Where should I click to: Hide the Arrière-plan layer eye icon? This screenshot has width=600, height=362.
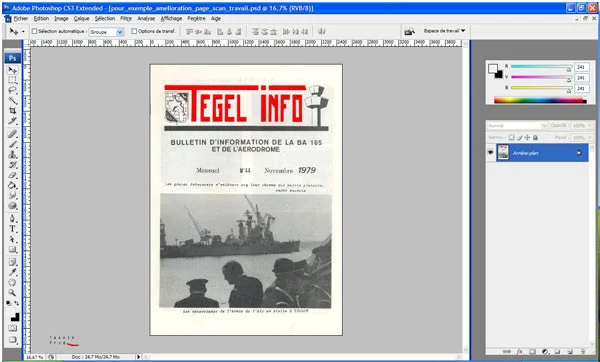(x=491, y=152)
